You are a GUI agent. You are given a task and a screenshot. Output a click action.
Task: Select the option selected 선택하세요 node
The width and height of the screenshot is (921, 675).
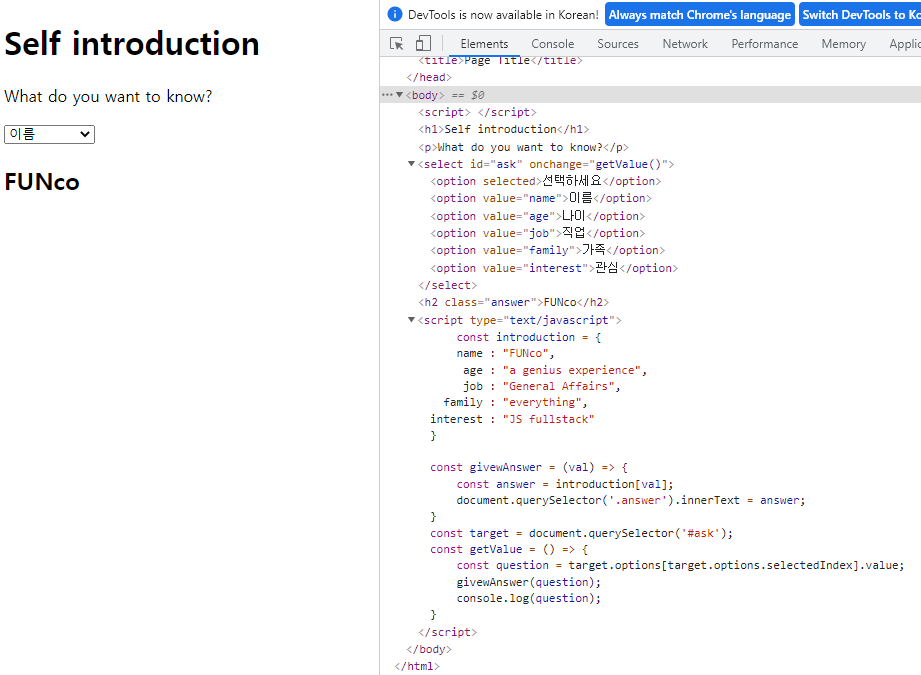546,181
